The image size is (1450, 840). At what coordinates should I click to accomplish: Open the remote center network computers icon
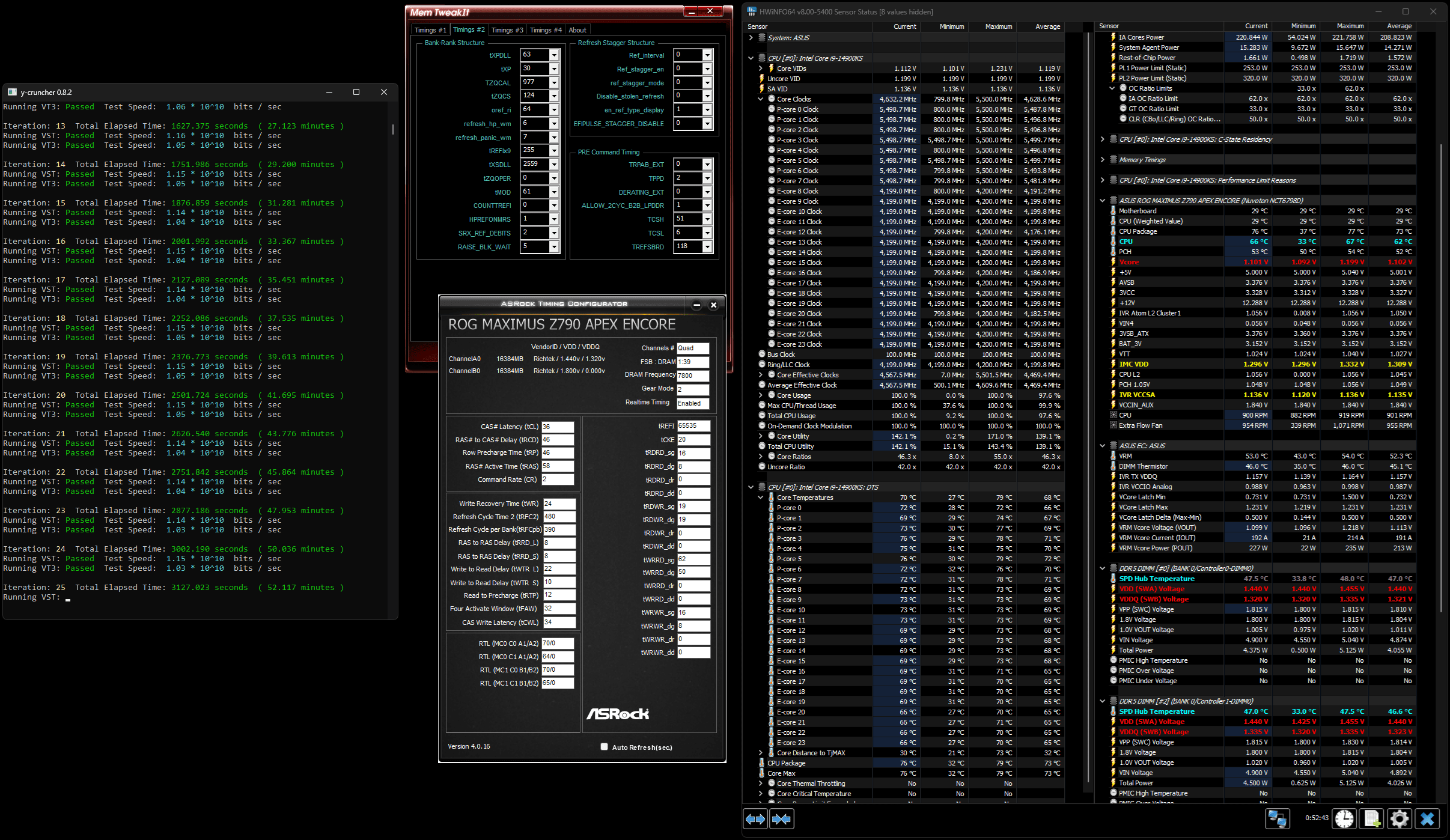pyautogui.click(x=1277, y=819)
